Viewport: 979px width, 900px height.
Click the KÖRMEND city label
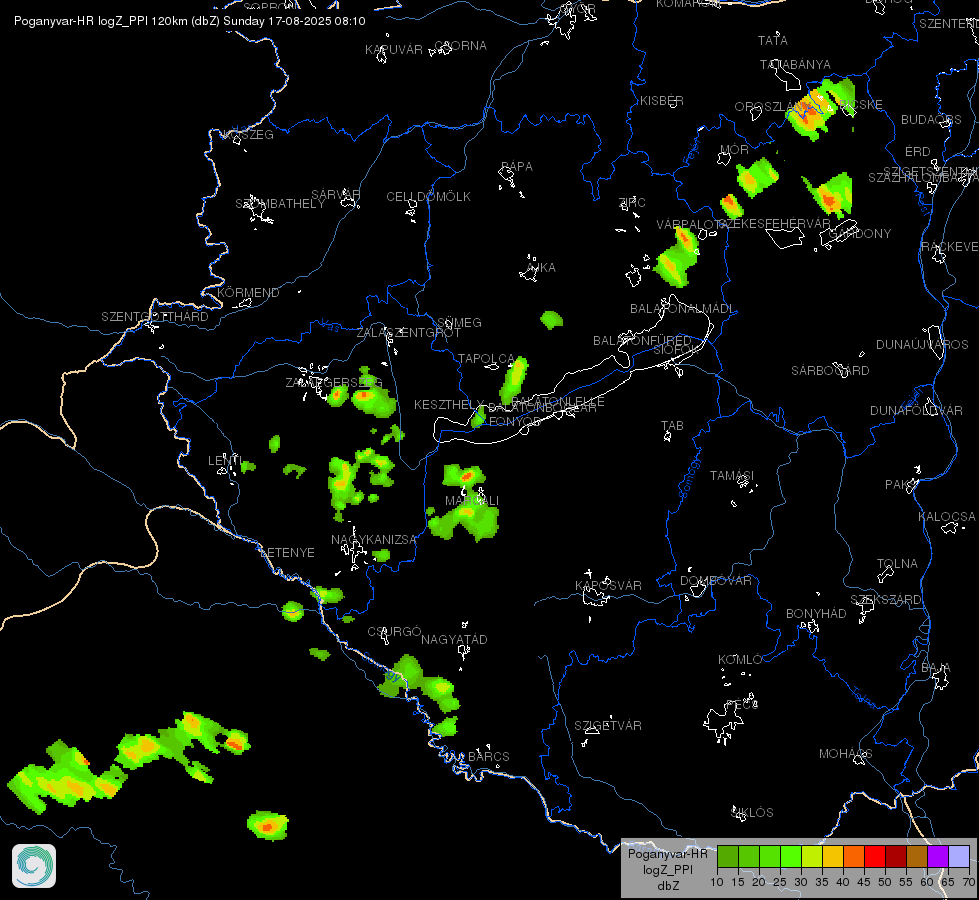coord(248,293)
